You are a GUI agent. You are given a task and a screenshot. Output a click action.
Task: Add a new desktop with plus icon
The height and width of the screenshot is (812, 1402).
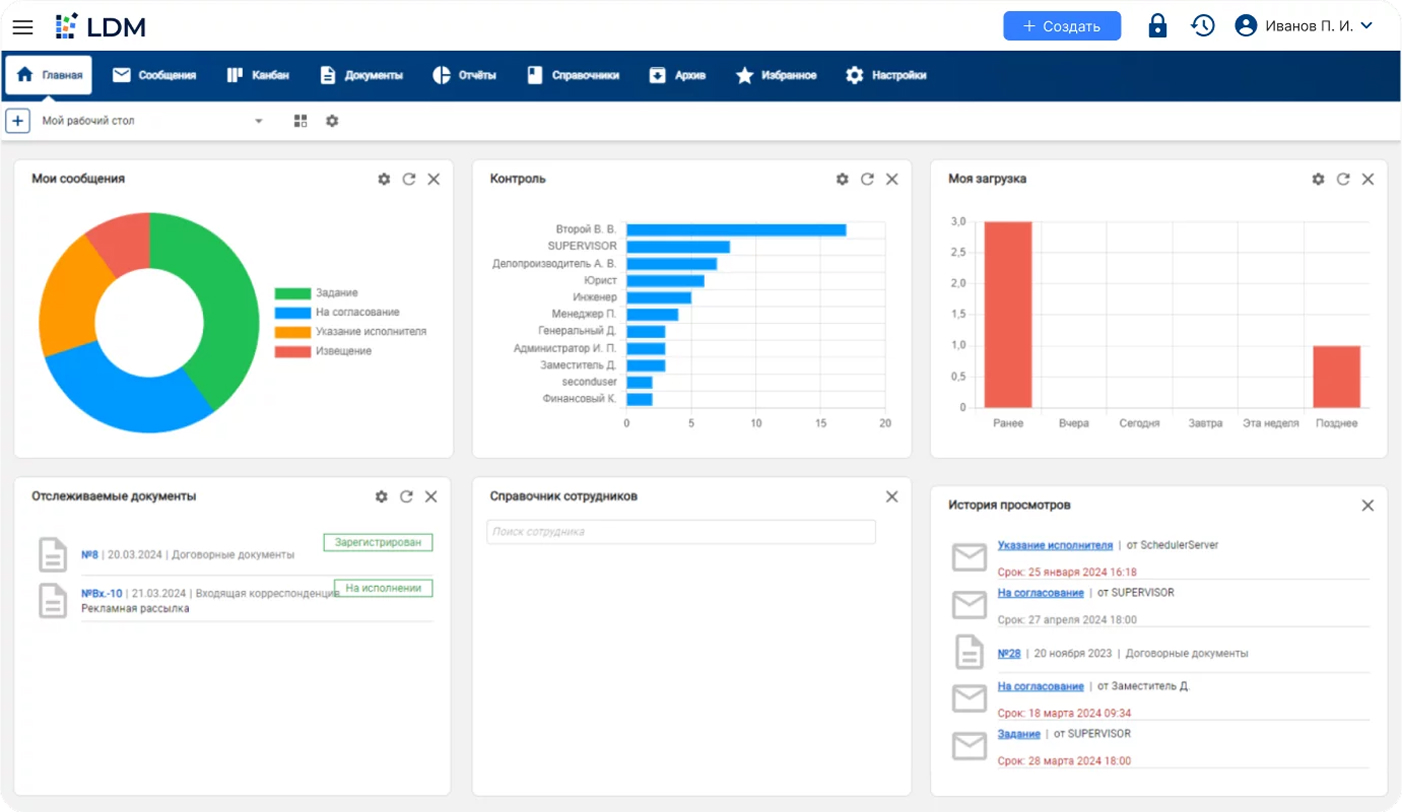[18, 121]
